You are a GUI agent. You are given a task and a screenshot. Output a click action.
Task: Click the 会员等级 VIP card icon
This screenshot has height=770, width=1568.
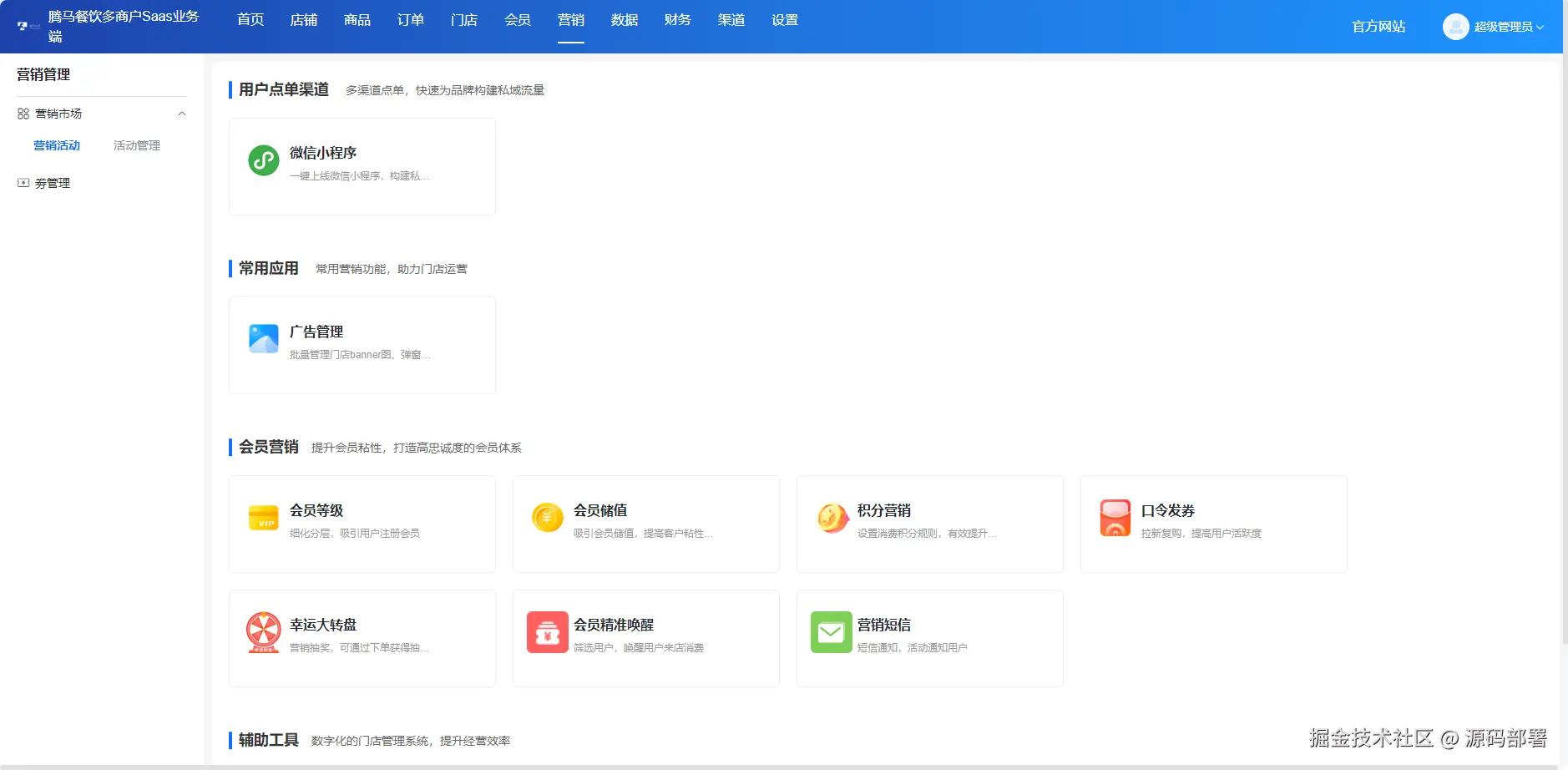pos(264,518)
